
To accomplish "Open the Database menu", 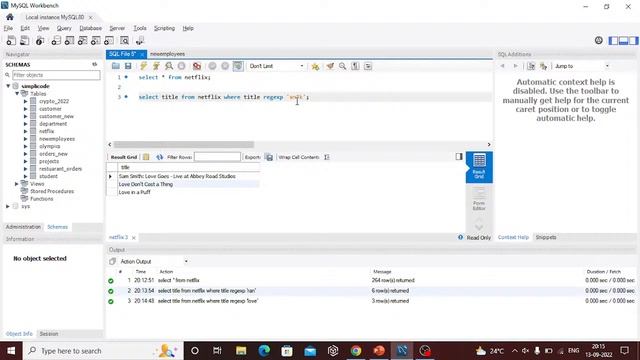I will (x=91, y=28).
